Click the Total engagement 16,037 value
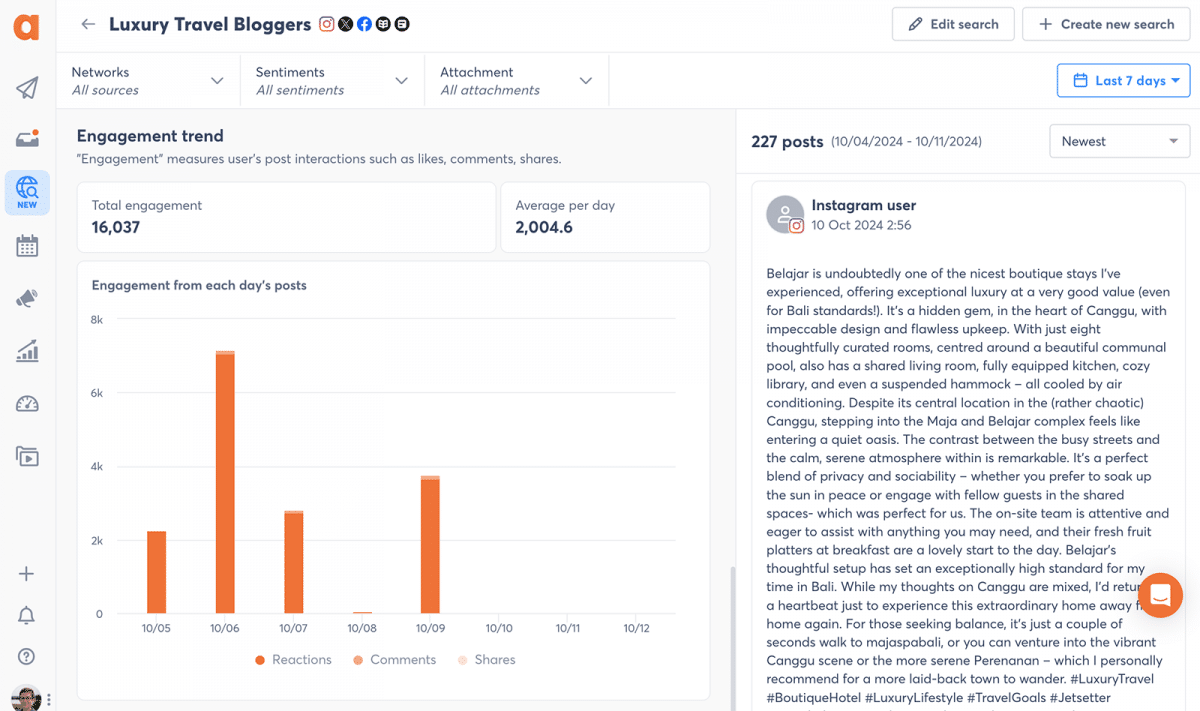 (116, 228)
